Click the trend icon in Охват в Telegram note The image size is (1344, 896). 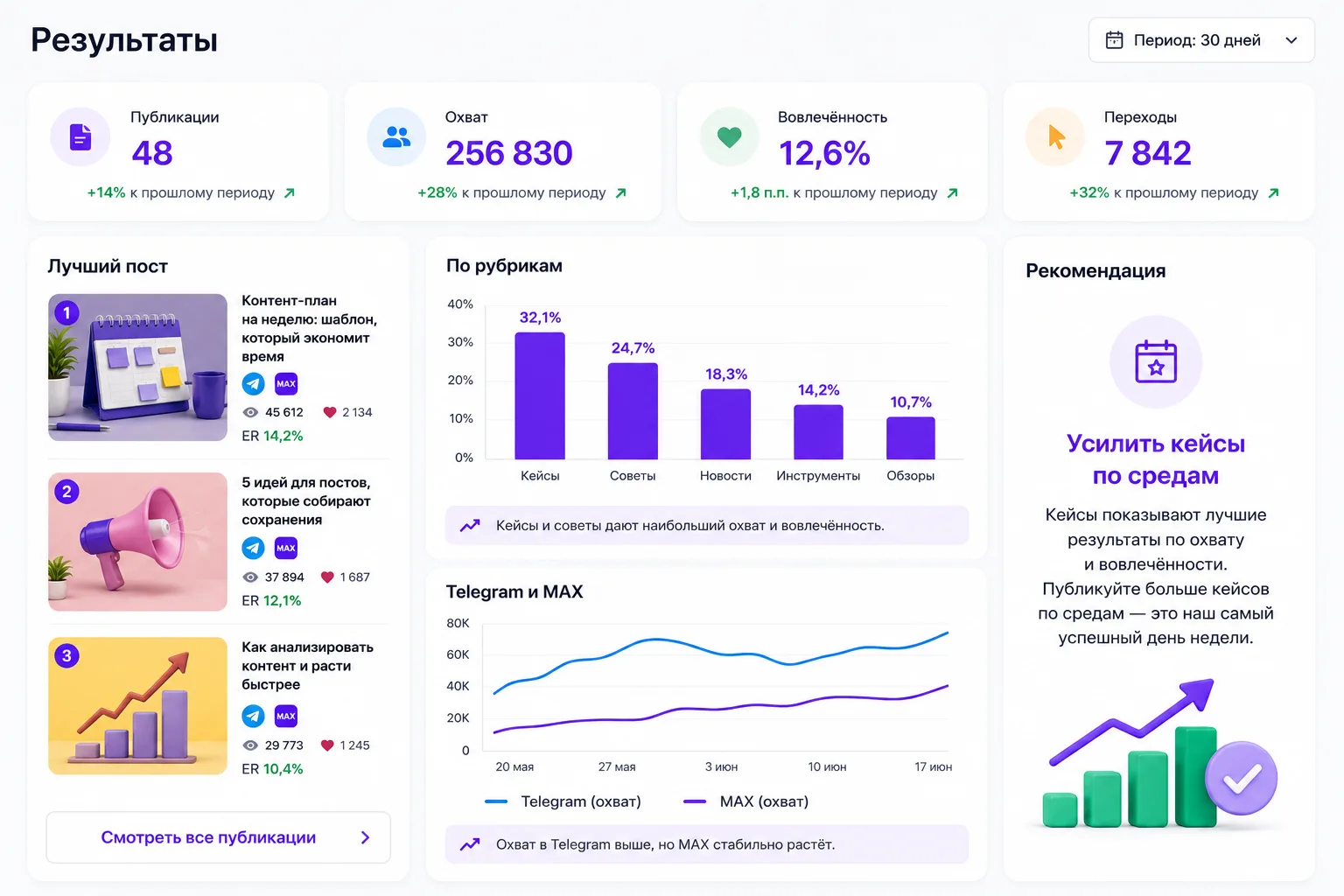(470, 844)
